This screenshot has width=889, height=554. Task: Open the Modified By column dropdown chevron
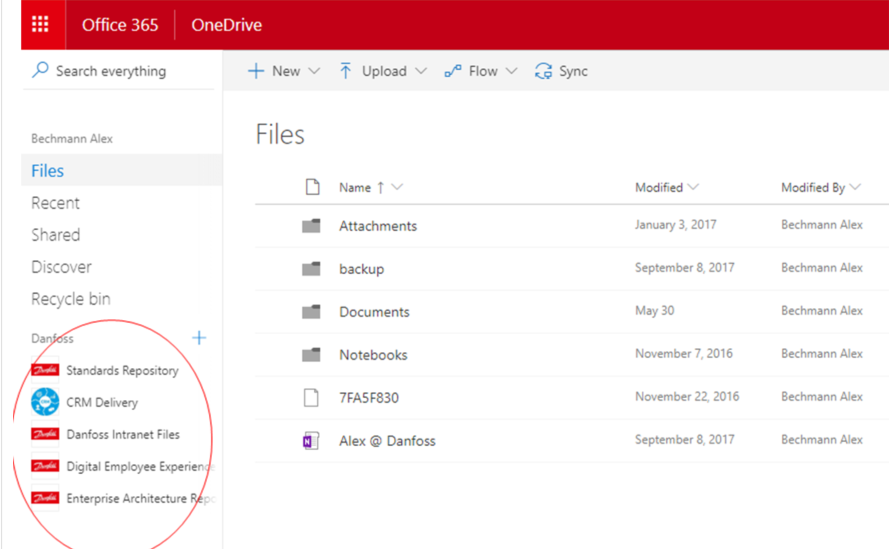[856, 187]
